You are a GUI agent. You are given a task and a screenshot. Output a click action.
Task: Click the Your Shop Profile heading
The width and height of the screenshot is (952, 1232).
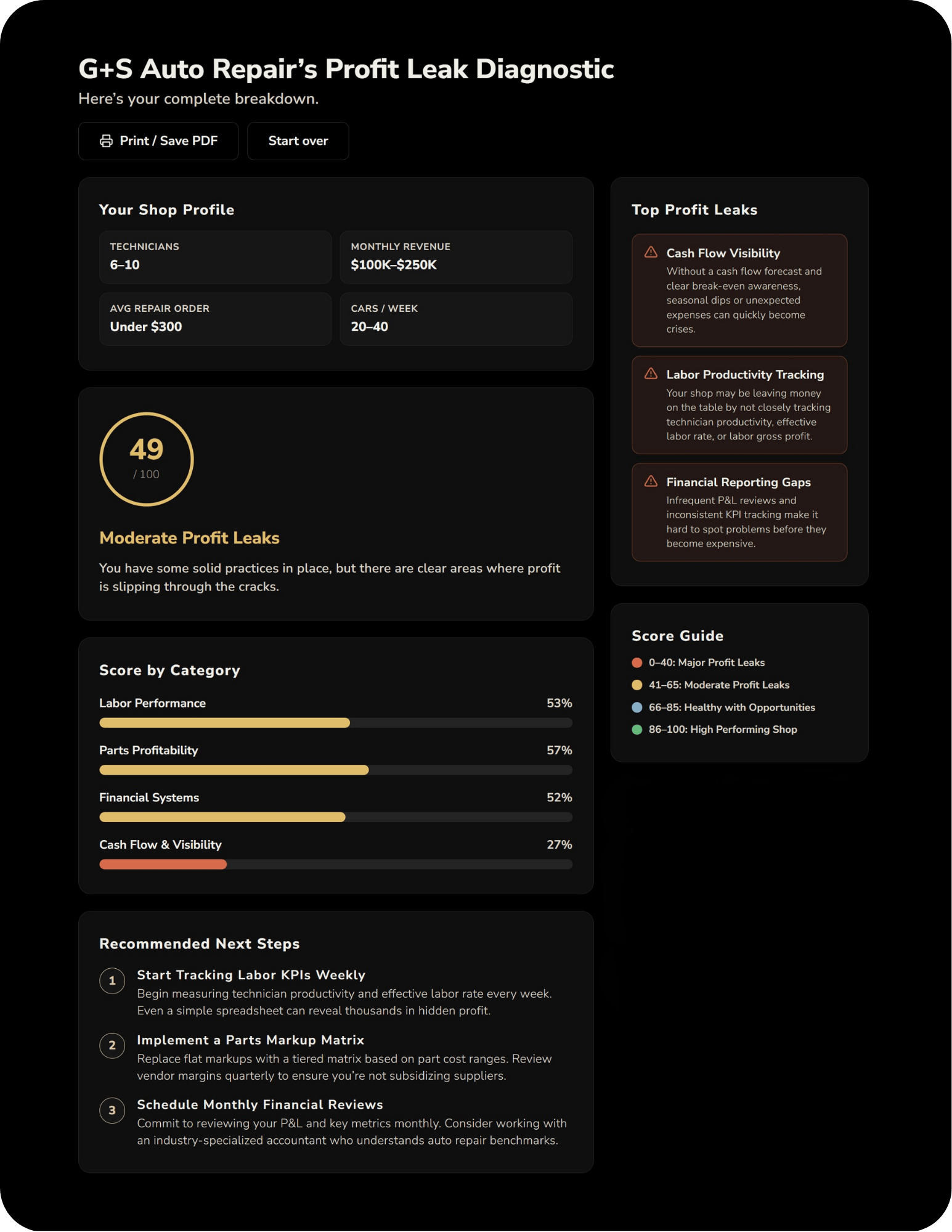click(167, 210)
